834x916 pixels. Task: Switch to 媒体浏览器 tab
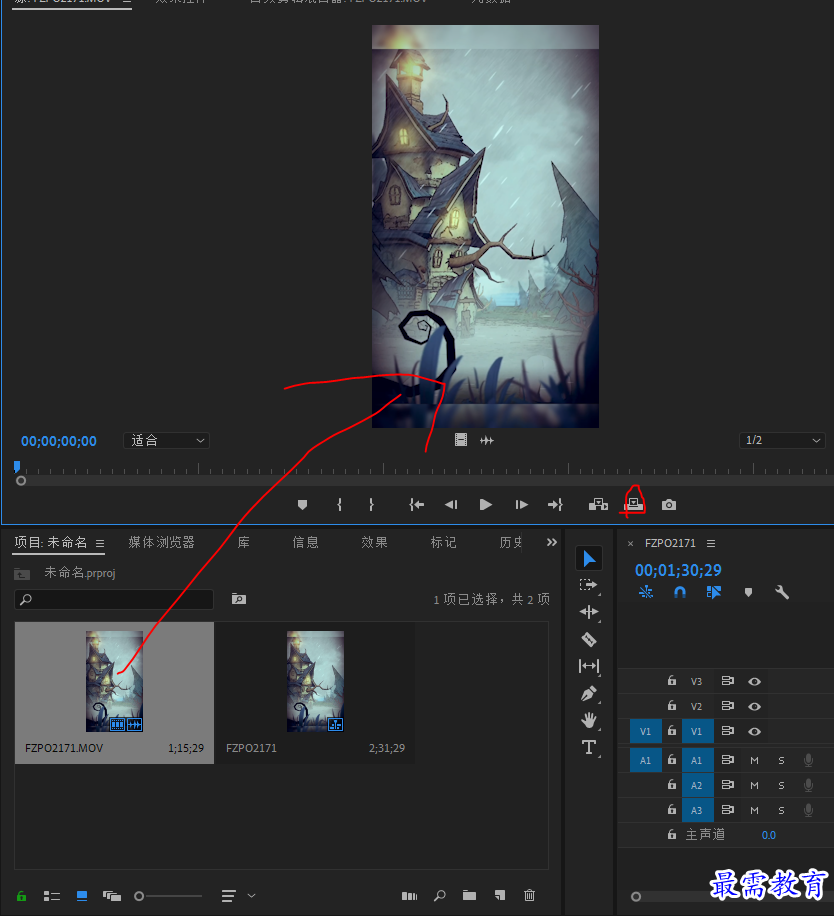coord(161,542)
